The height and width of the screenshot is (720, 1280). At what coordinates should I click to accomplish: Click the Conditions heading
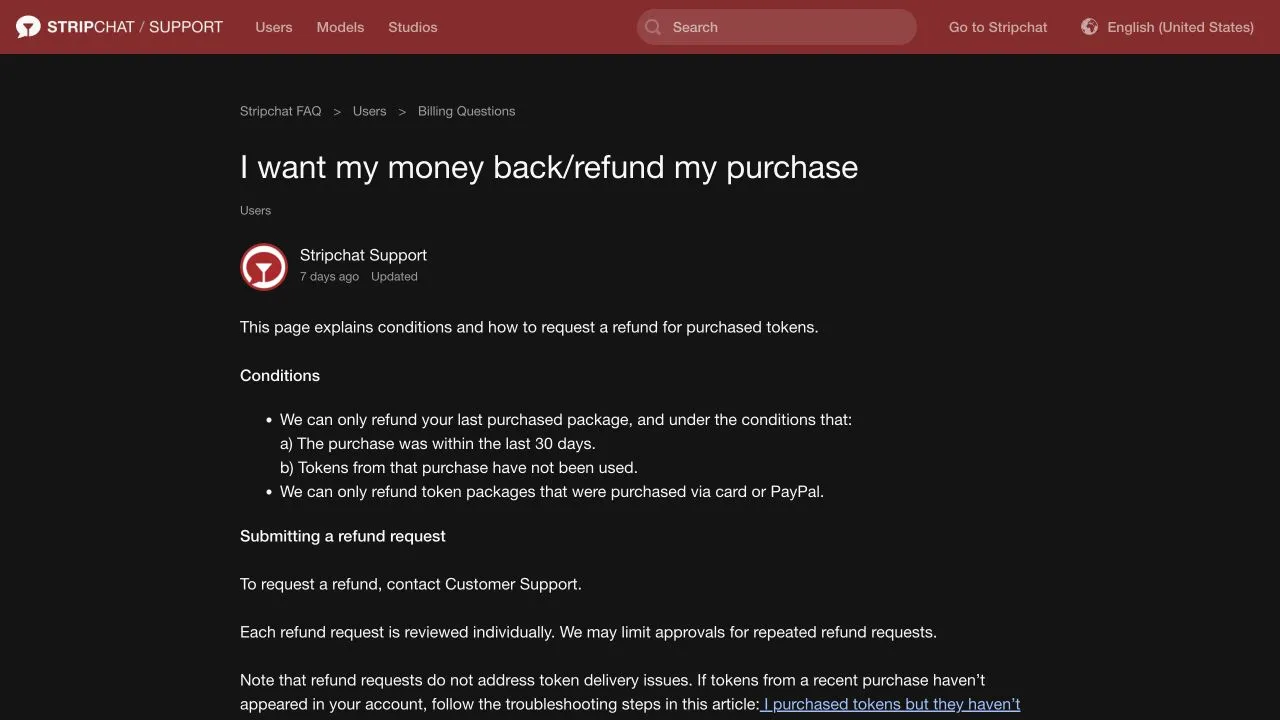click(280, 376)
